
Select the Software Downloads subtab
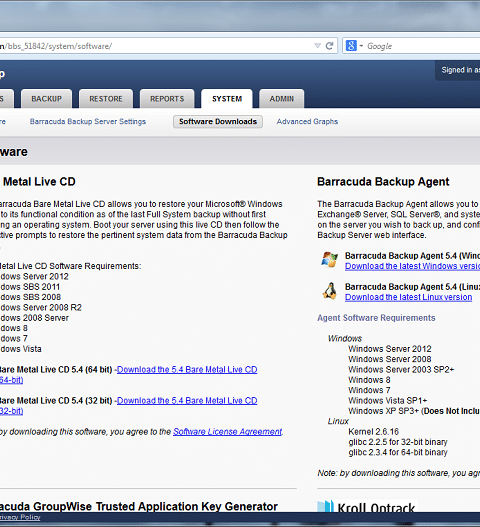[x=218, y=121]
